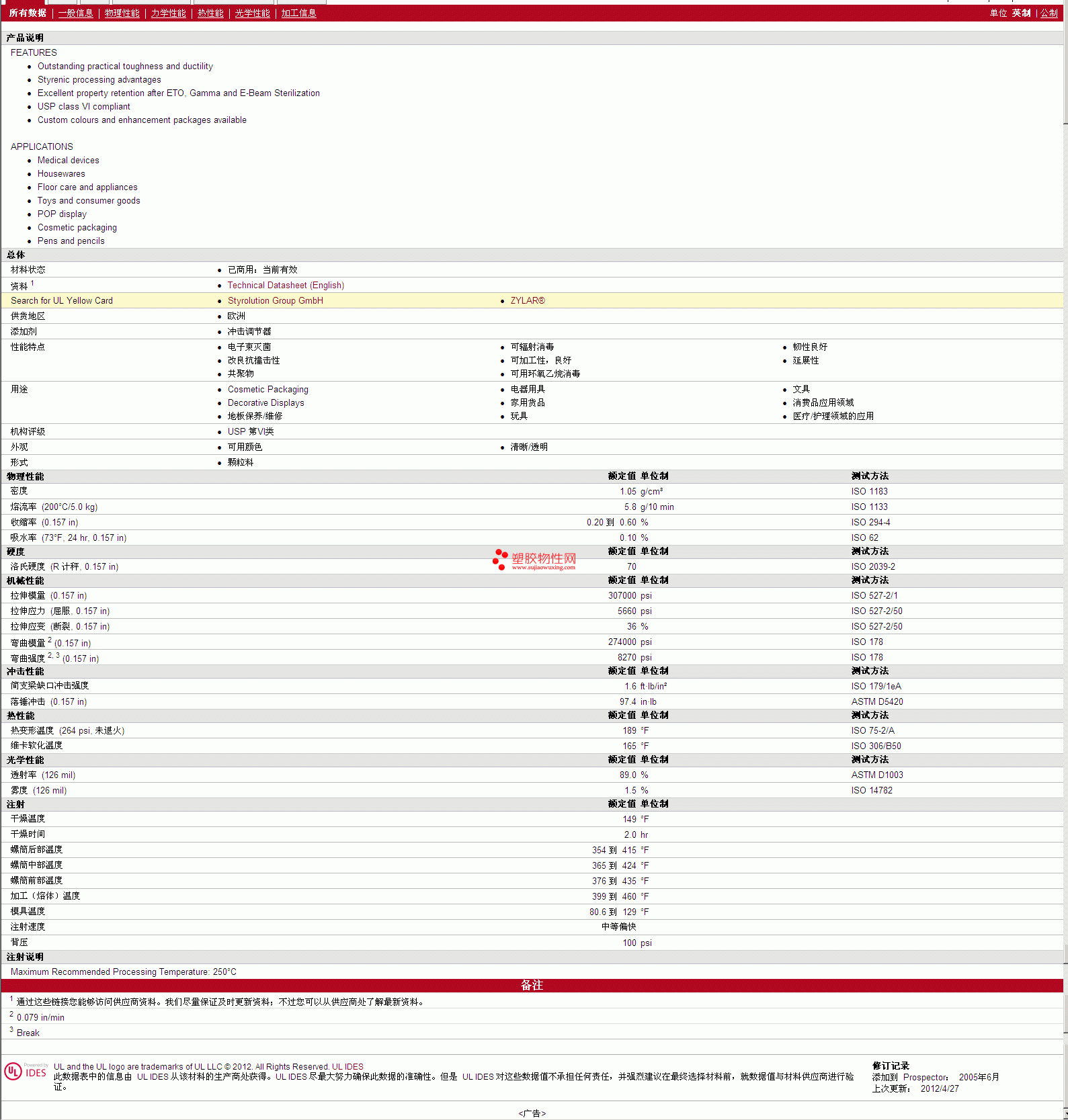The width and height of the screenshot is (1068, 1120).
Task: Click the 资料 footnote 1 superscript
Action: (x=32, y=284)
